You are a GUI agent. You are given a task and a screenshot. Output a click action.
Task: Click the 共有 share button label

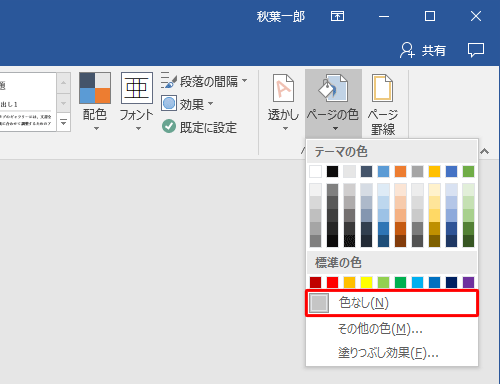pos(434,51)
